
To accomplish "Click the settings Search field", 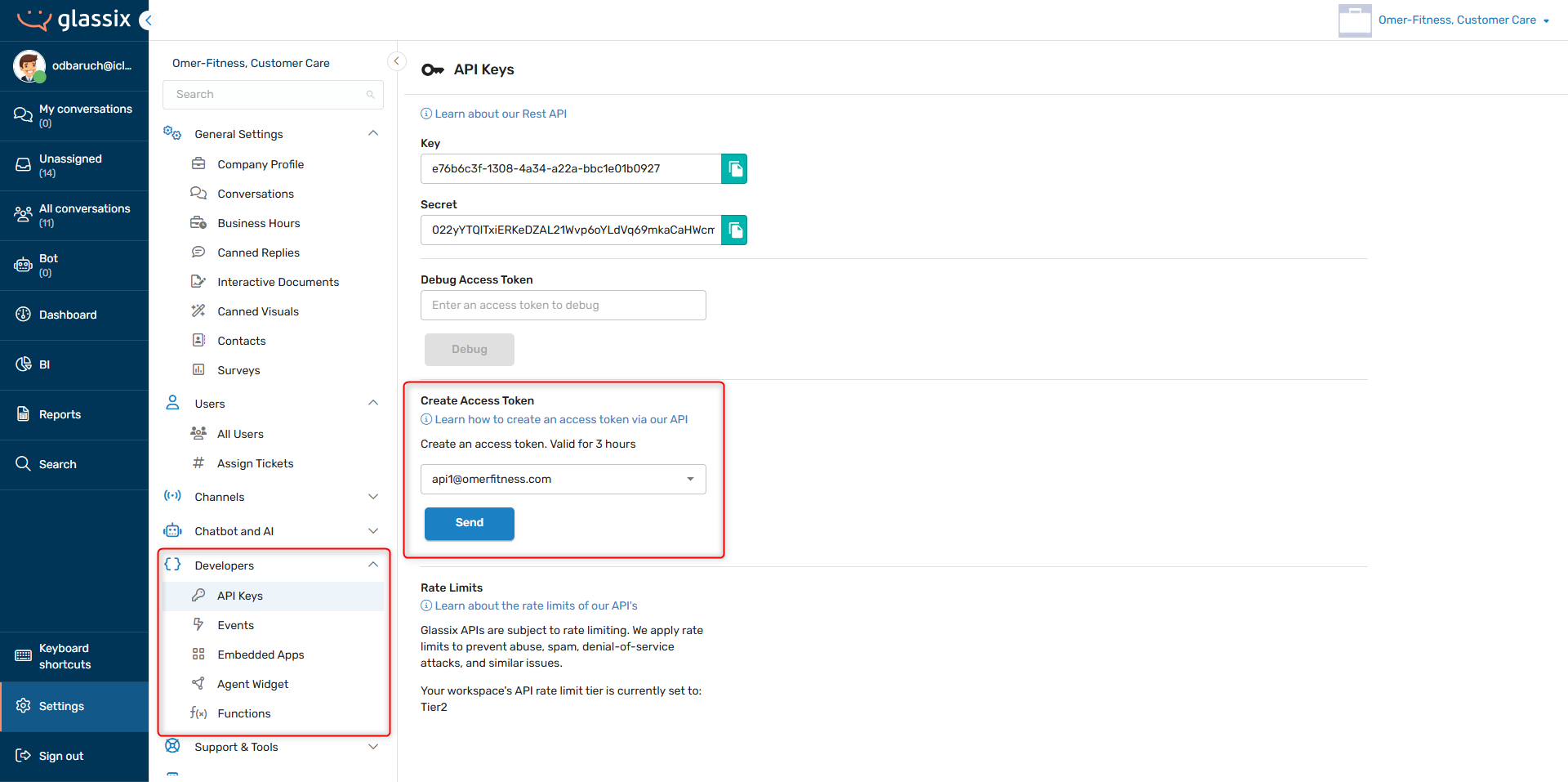I will pyautogui.click(x=273, y=95).
